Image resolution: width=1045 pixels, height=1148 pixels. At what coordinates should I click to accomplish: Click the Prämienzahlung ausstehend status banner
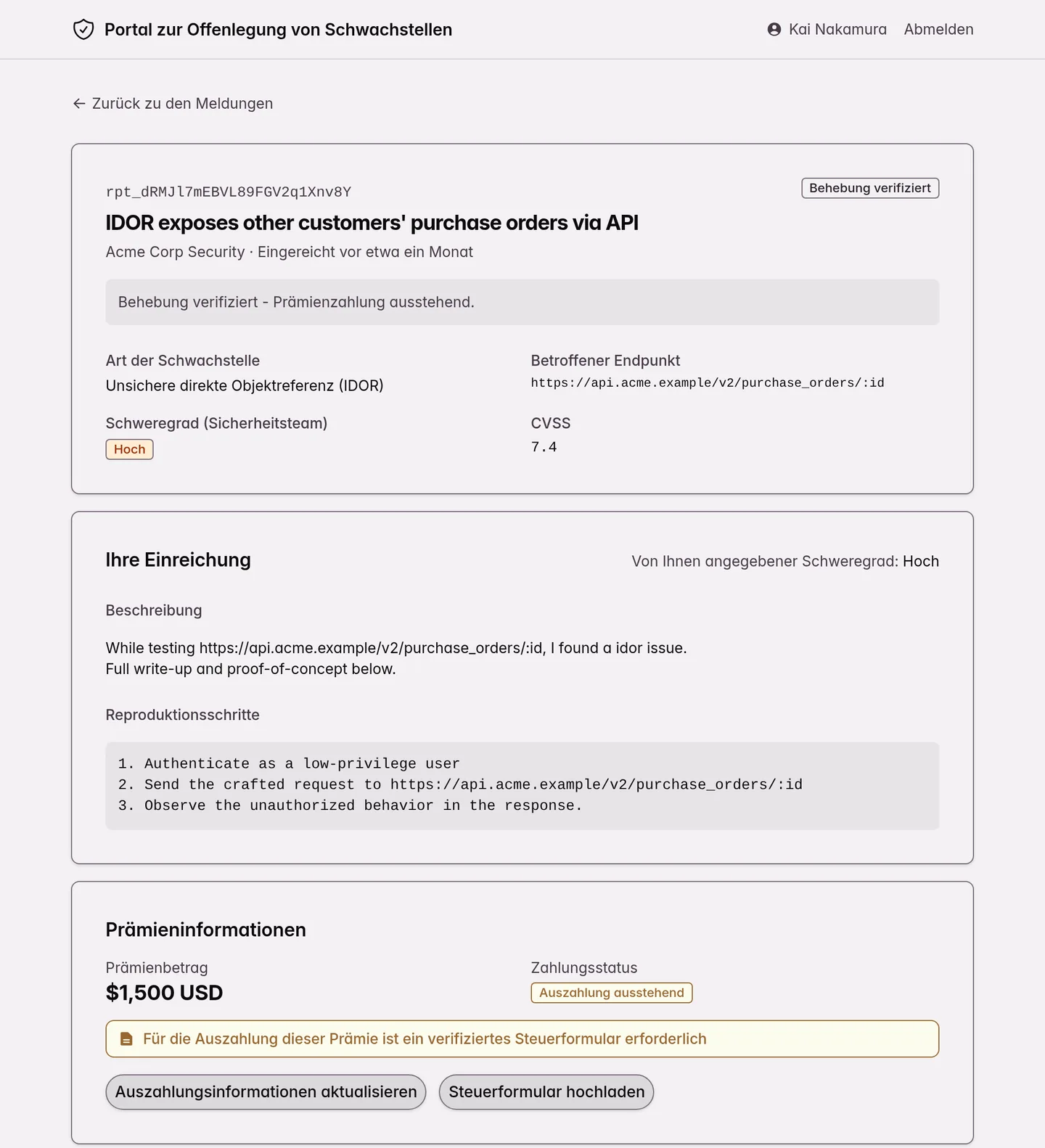(522, 302)
